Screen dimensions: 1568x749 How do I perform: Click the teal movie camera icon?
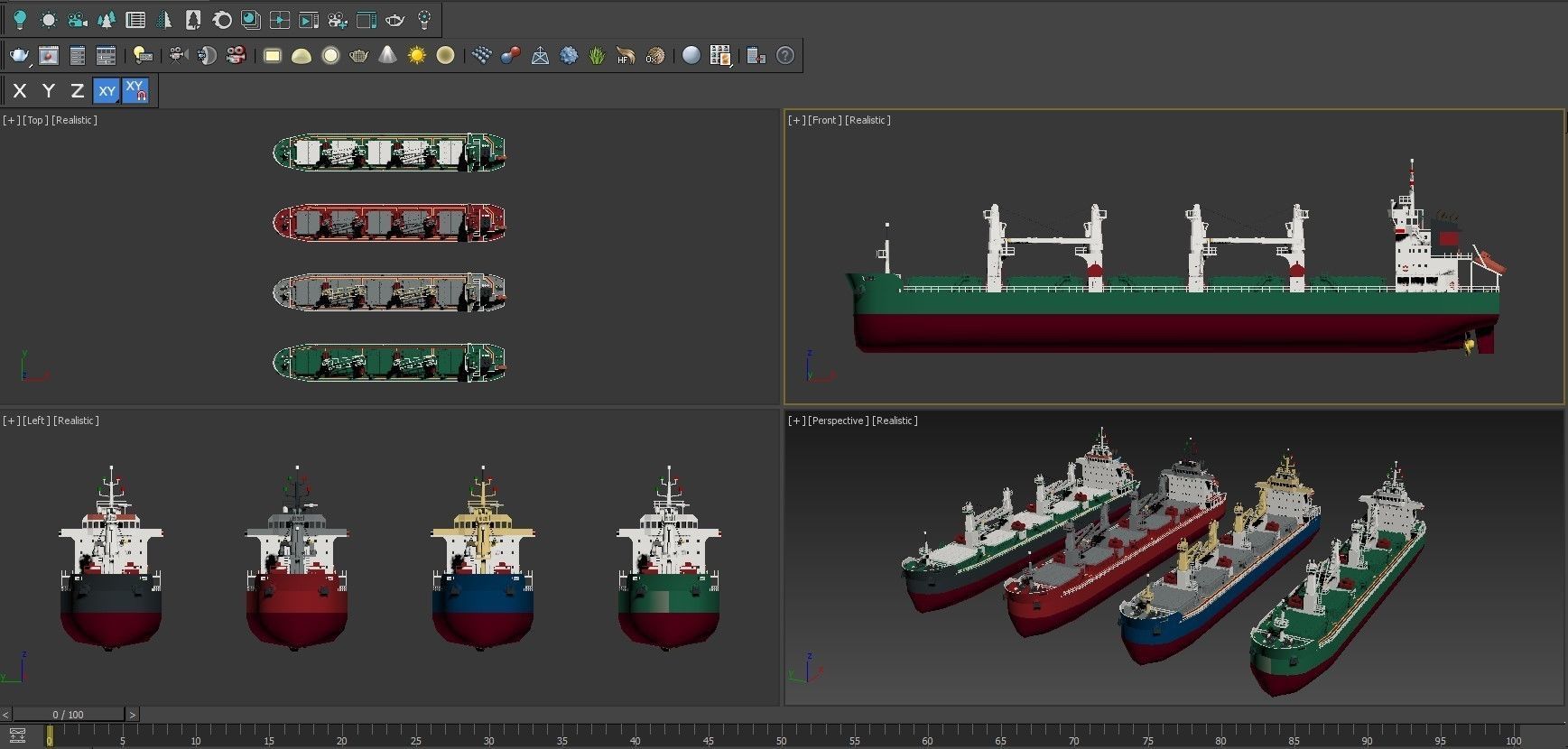(x=78, y=19)
